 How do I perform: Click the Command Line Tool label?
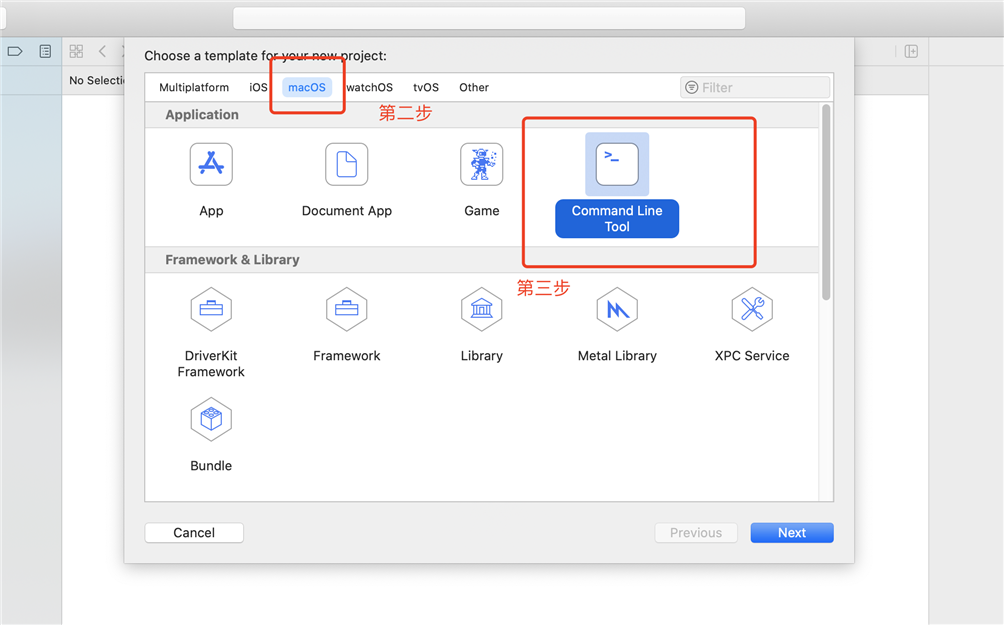(x=617, y=219)
